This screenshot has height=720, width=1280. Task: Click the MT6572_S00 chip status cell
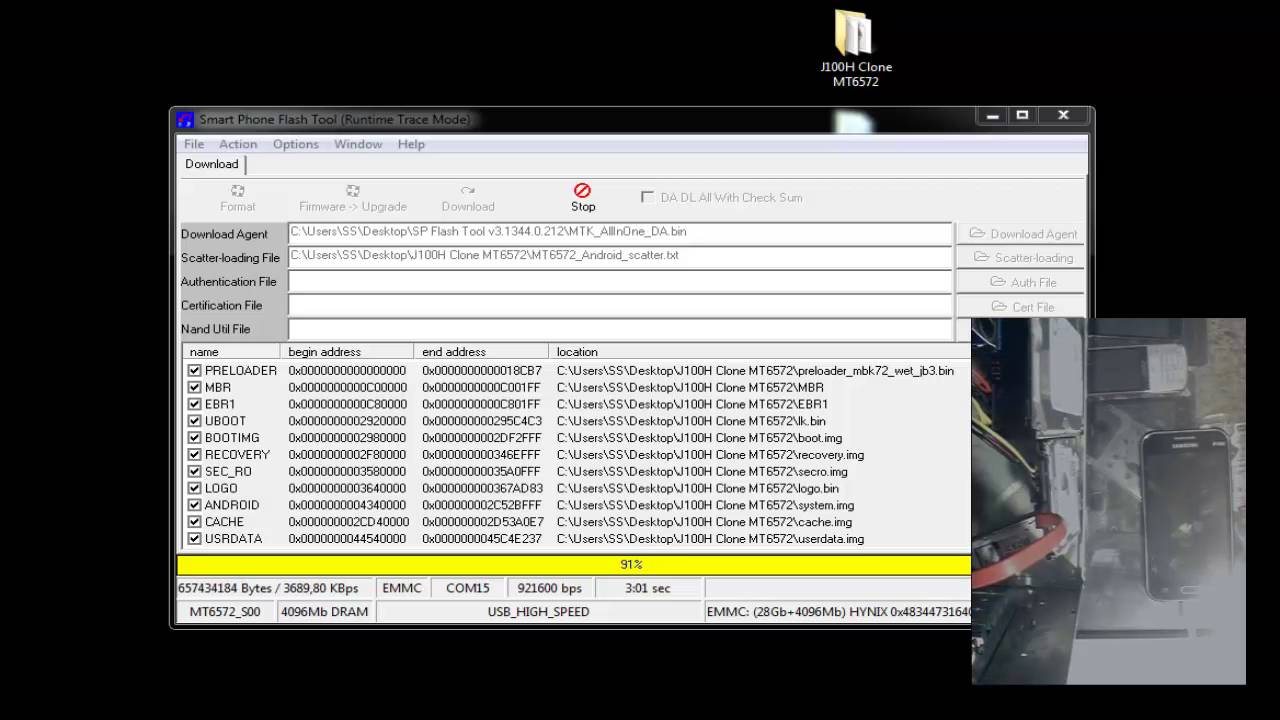225,611
